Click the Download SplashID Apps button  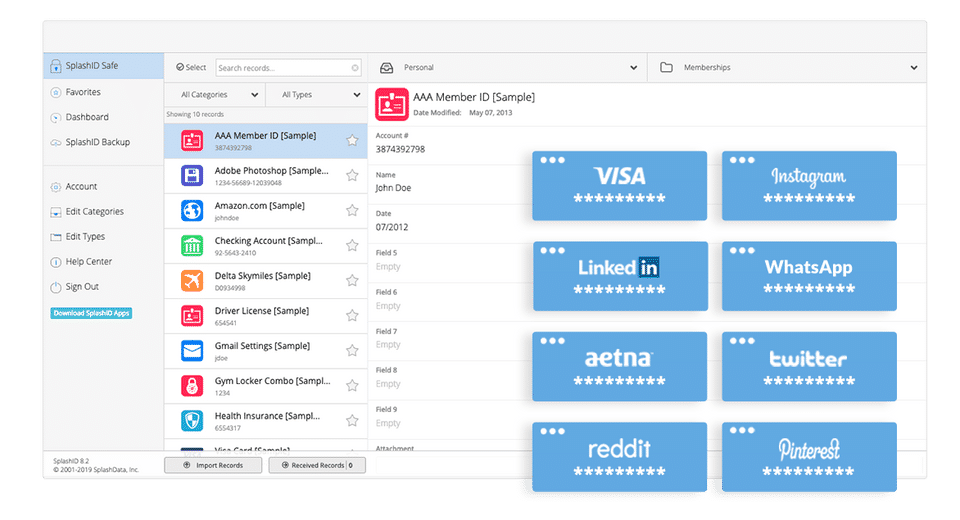click(91, 313)
